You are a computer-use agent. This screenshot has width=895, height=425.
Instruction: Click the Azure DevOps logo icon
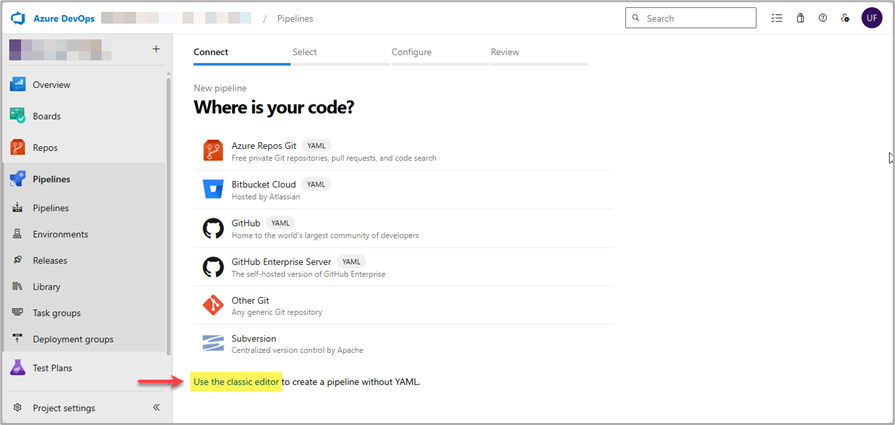tap(17, 18)
